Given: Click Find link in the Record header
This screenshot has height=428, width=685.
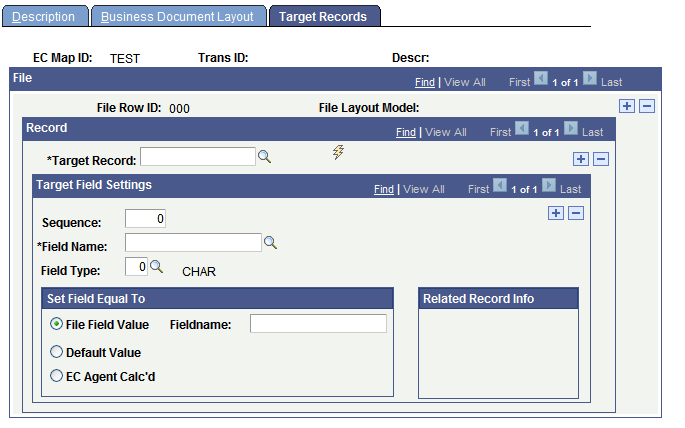Looking at the screenshot, I should [x=406, y=132].
